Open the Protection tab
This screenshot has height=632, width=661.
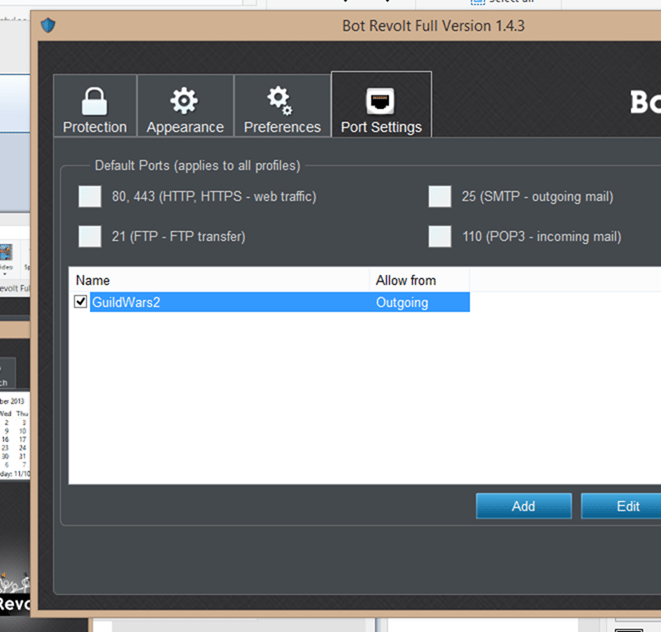[x=95, y=106]
